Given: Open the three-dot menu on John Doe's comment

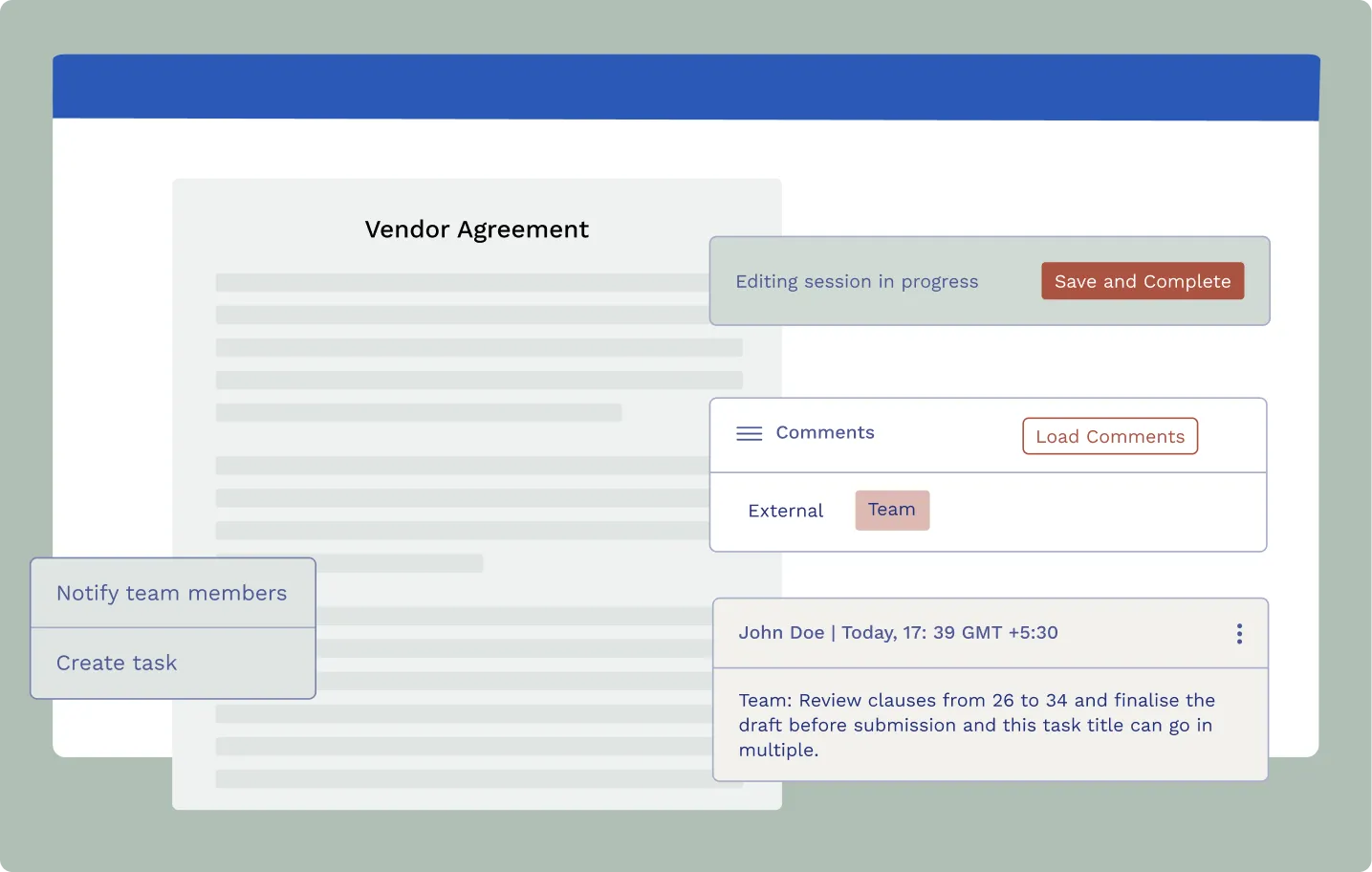Looking at the screenshot, I should tap(1239, 633).
